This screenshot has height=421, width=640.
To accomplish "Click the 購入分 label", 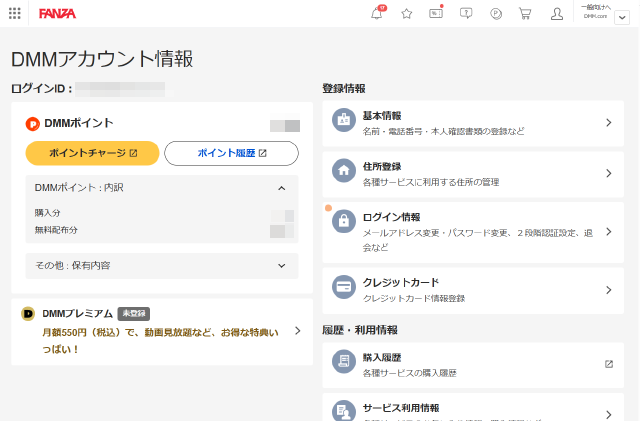I will (x=47, y=213).
